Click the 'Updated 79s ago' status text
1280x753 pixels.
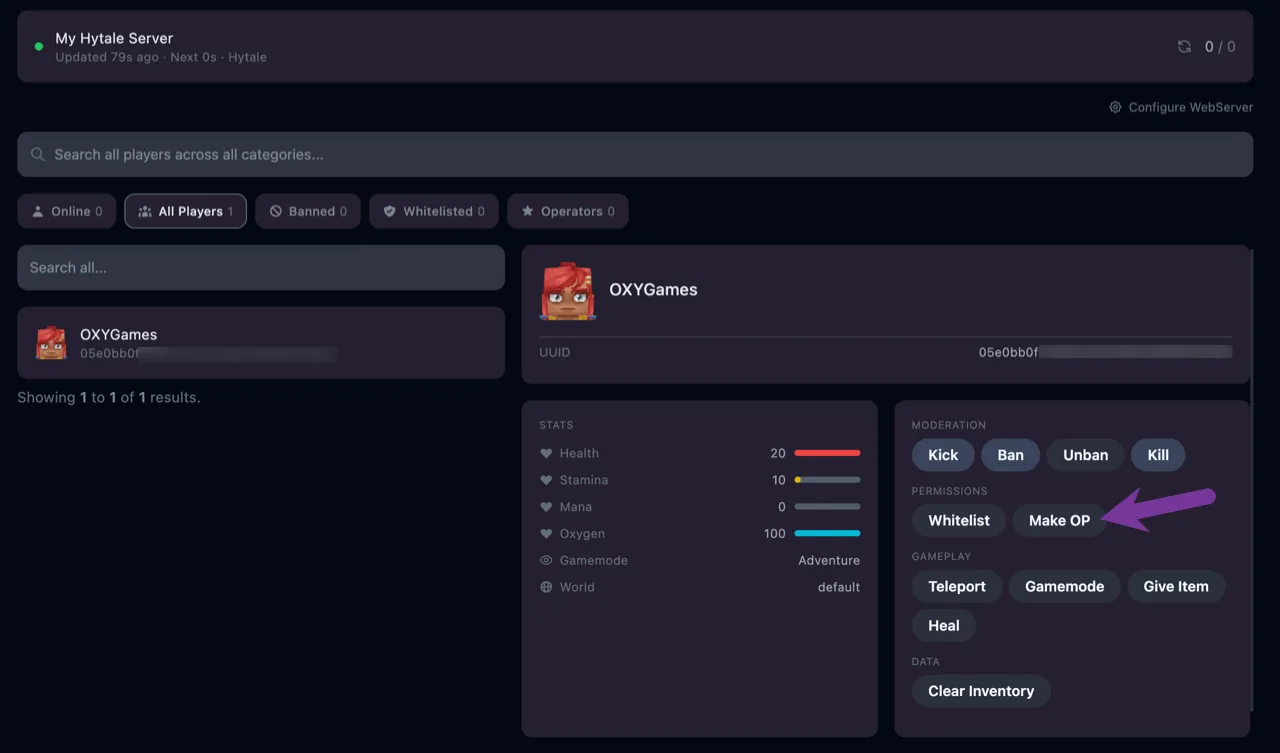click(107, 57)
